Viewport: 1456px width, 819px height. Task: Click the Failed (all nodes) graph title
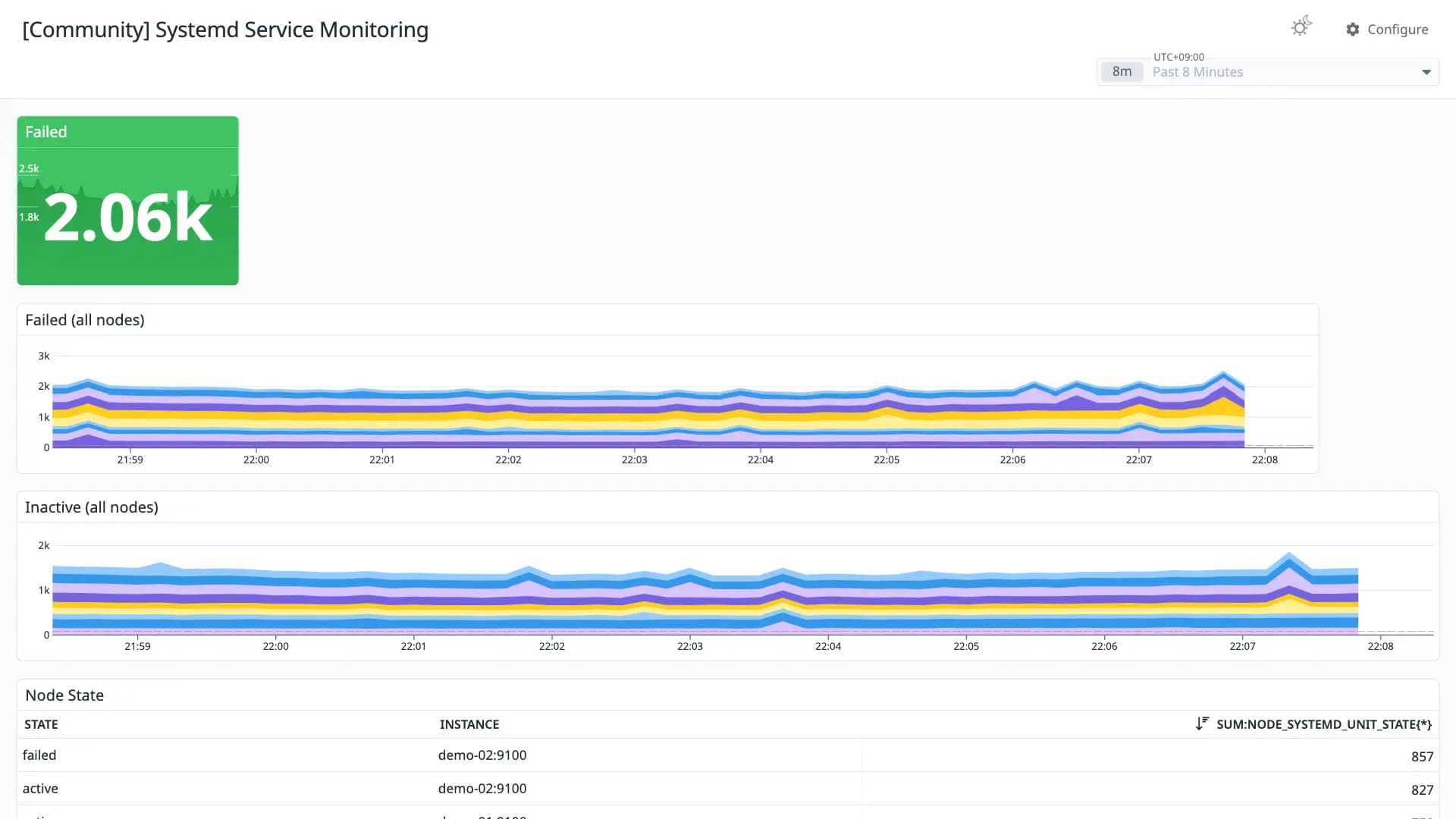coord(85,320)
